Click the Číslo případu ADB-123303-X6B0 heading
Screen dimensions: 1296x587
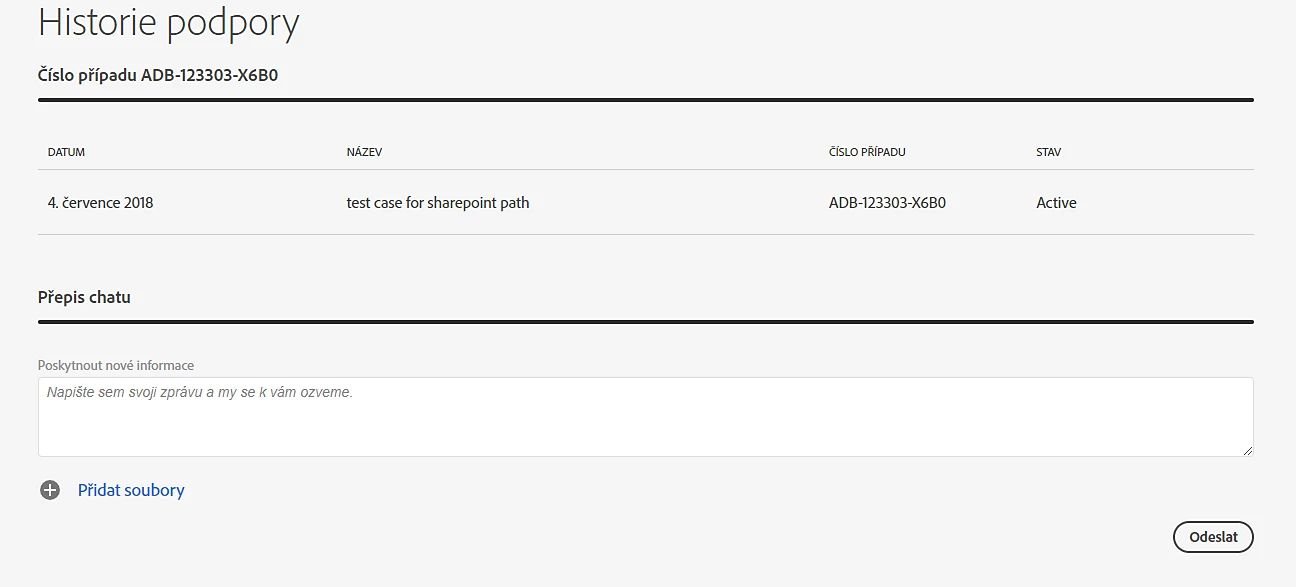point(158,75)
